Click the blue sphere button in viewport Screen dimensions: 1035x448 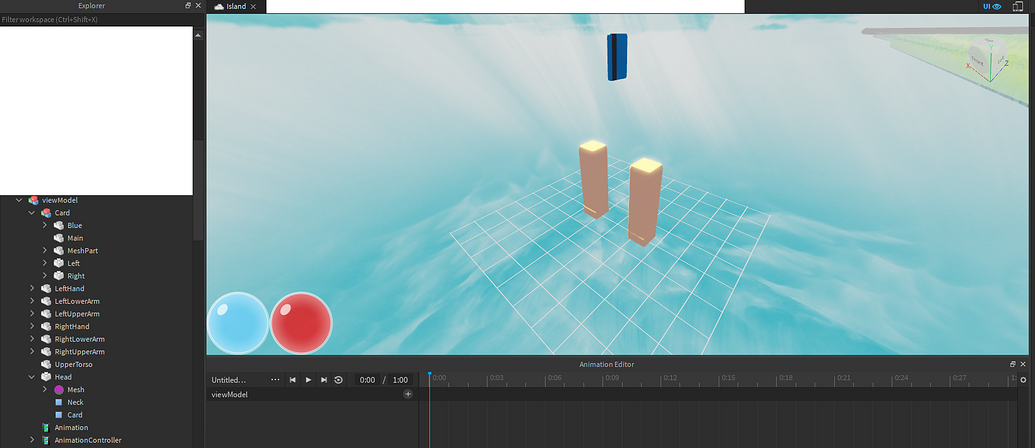pyautogui.click(x=238, y=323)
